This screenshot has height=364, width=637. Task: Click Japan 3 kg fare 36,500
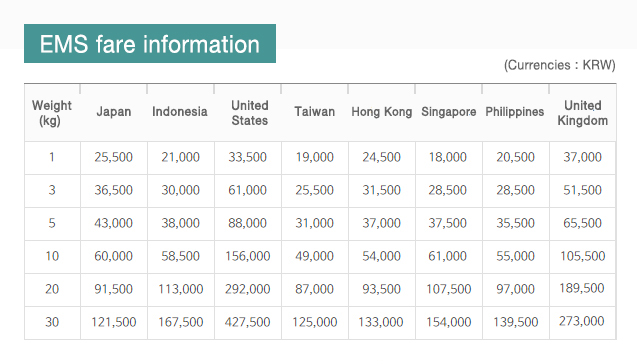(x=113, y=190)
